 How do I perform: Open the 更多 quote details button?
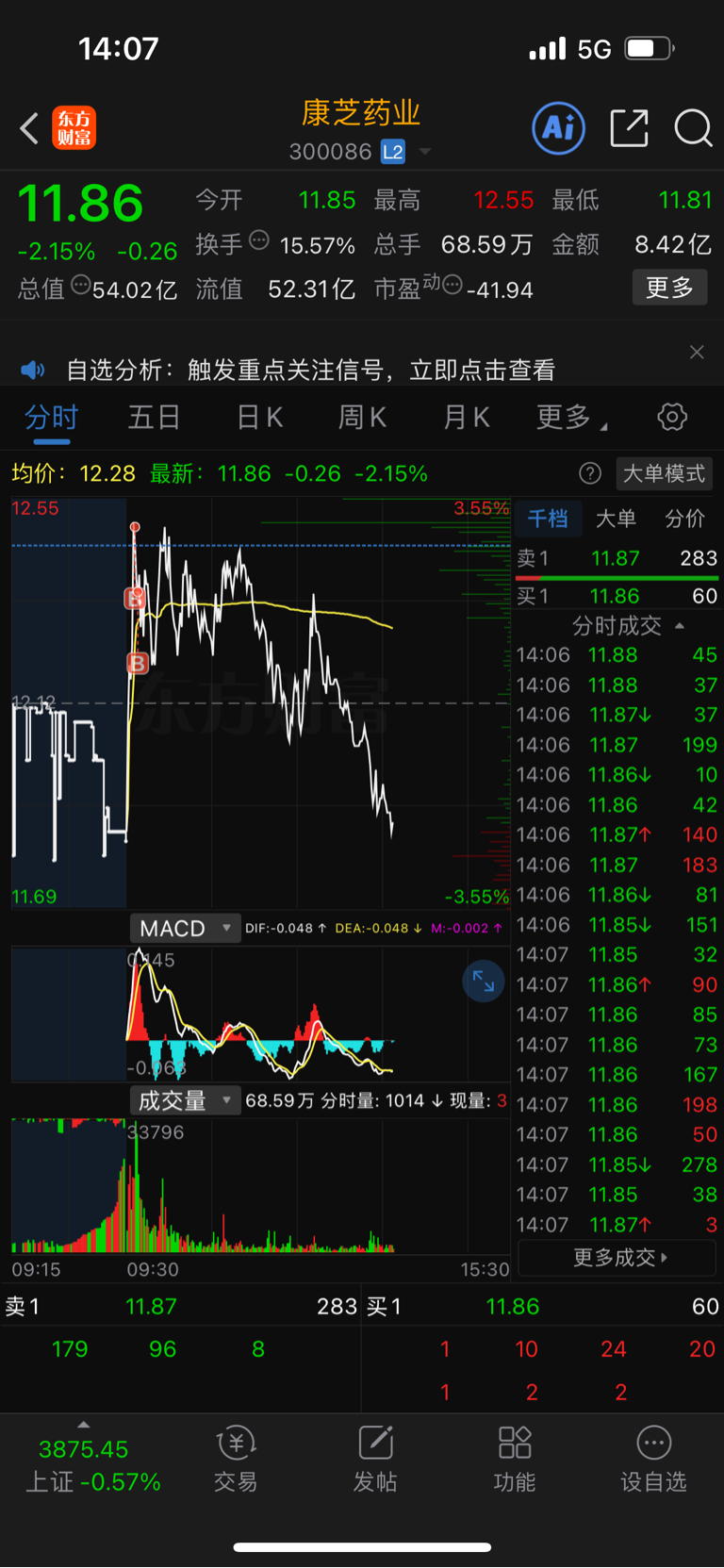669,288
